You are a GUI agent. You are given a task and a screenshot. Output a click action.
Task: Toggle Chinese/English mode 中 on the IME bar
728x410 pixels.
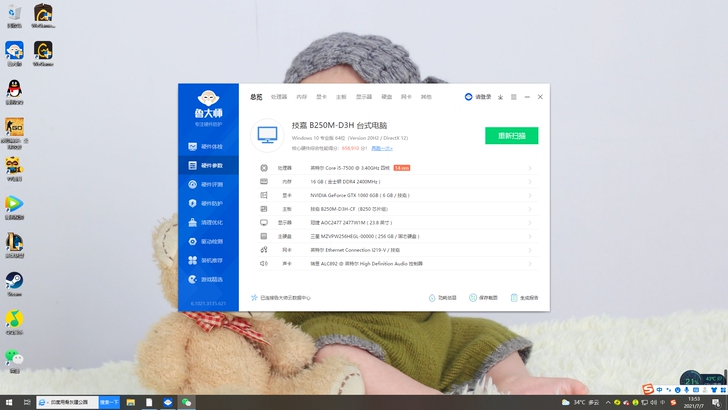659,390
